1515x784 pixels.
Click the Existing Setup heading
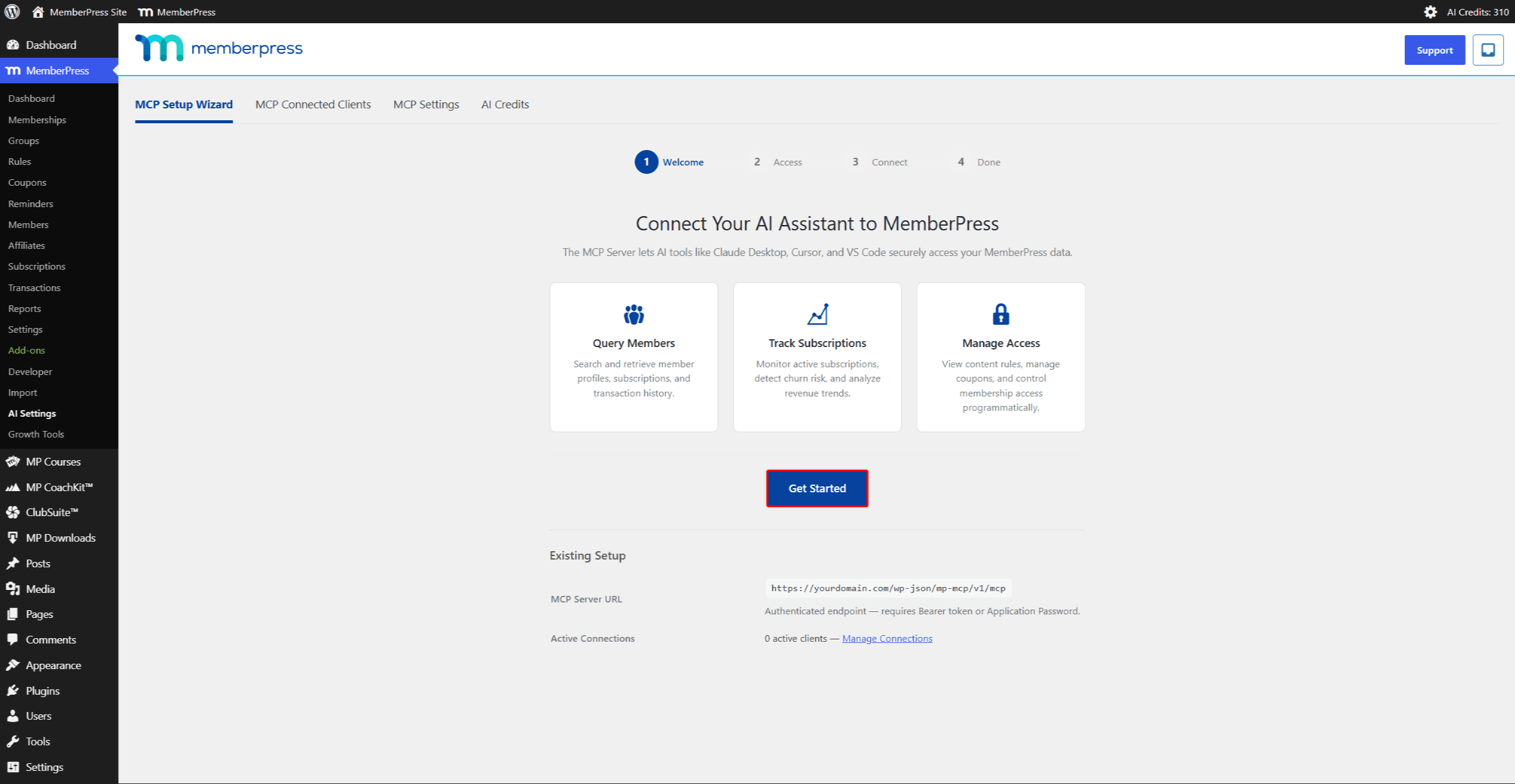point(587,555)
